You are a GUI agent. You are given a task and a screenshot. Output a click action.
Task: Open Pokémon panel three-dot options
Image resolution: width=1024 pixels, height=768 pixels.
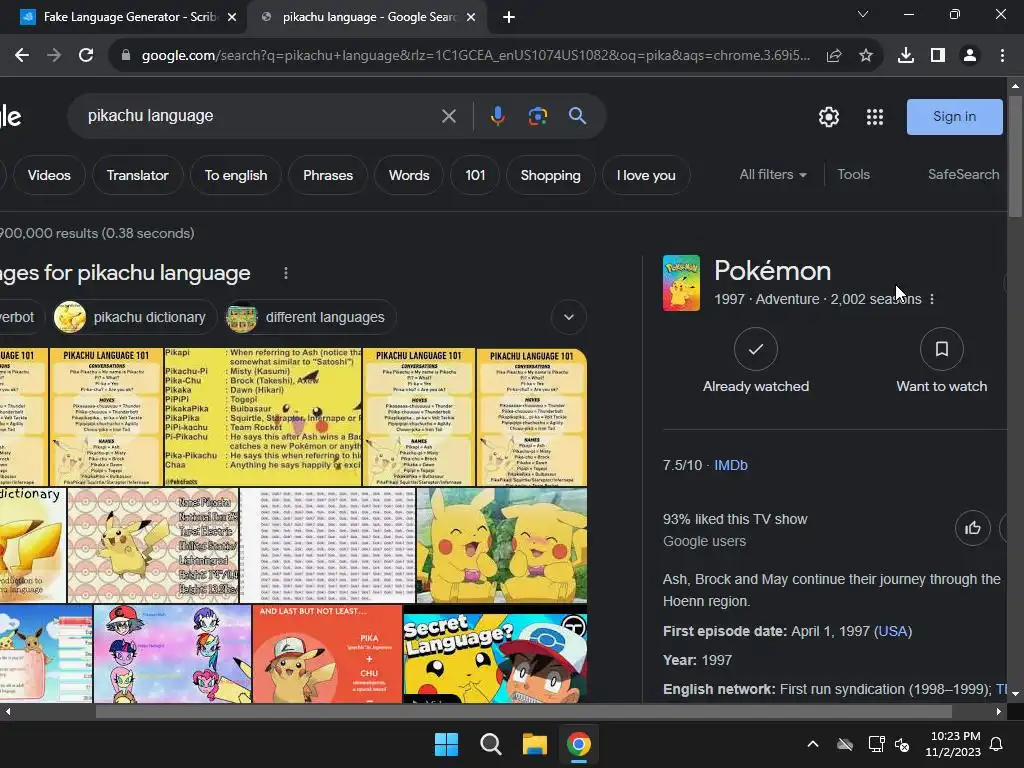pyautogui.click(x=932, y=299)
